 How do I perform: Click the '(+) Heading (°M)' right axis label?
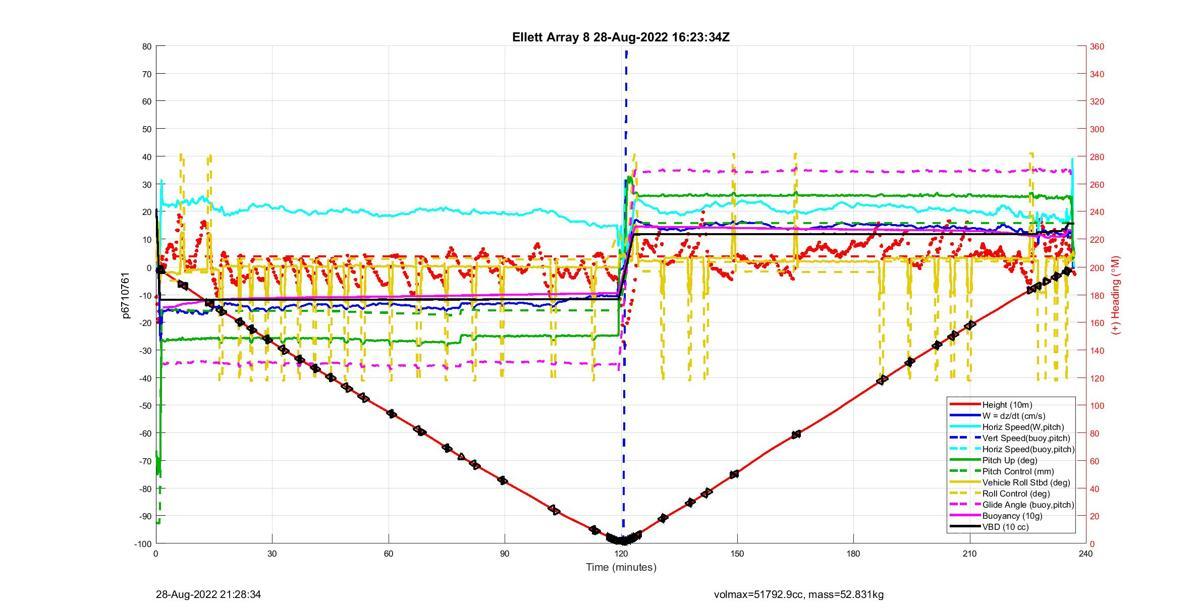click(x=1115, y=295)
